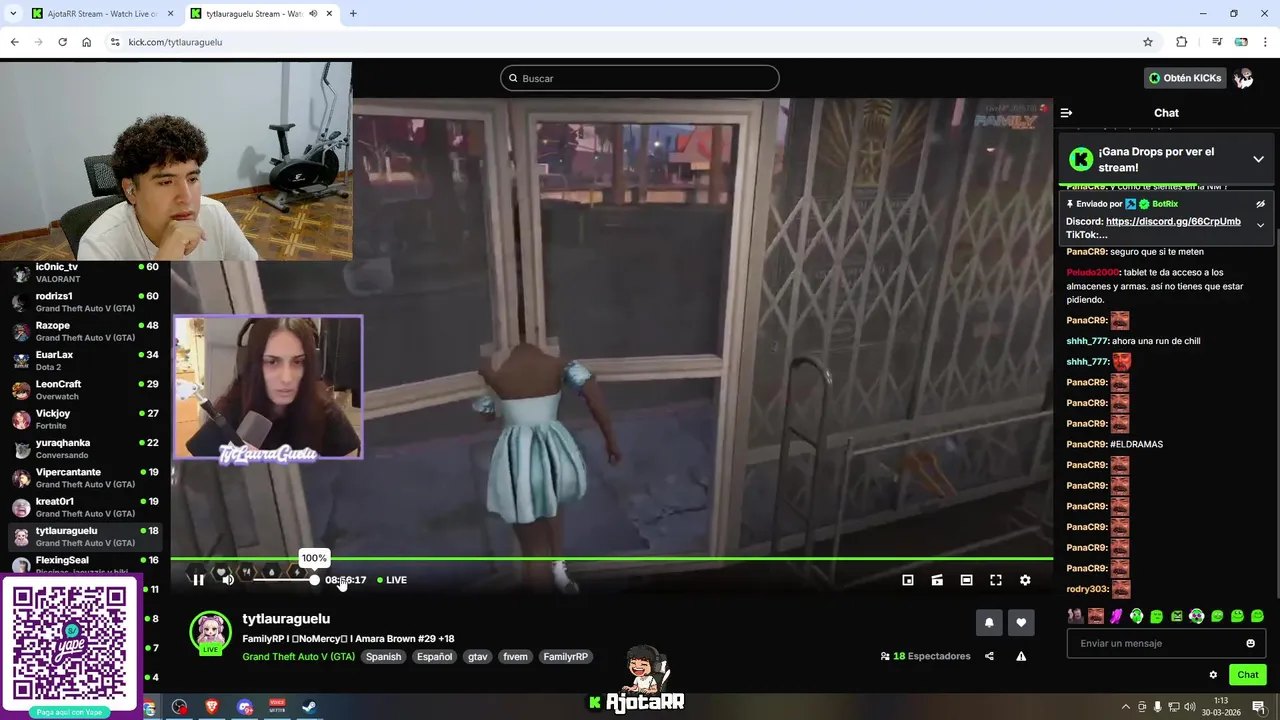The height and width of the screenshot is (720, 1280).
Task: Reload the page
Action: [x=62, y=42]
